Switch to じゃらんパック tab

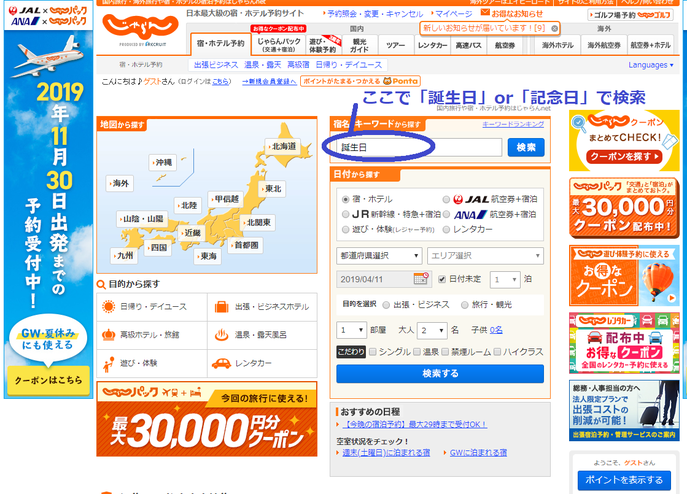click(x=278, y=44)
